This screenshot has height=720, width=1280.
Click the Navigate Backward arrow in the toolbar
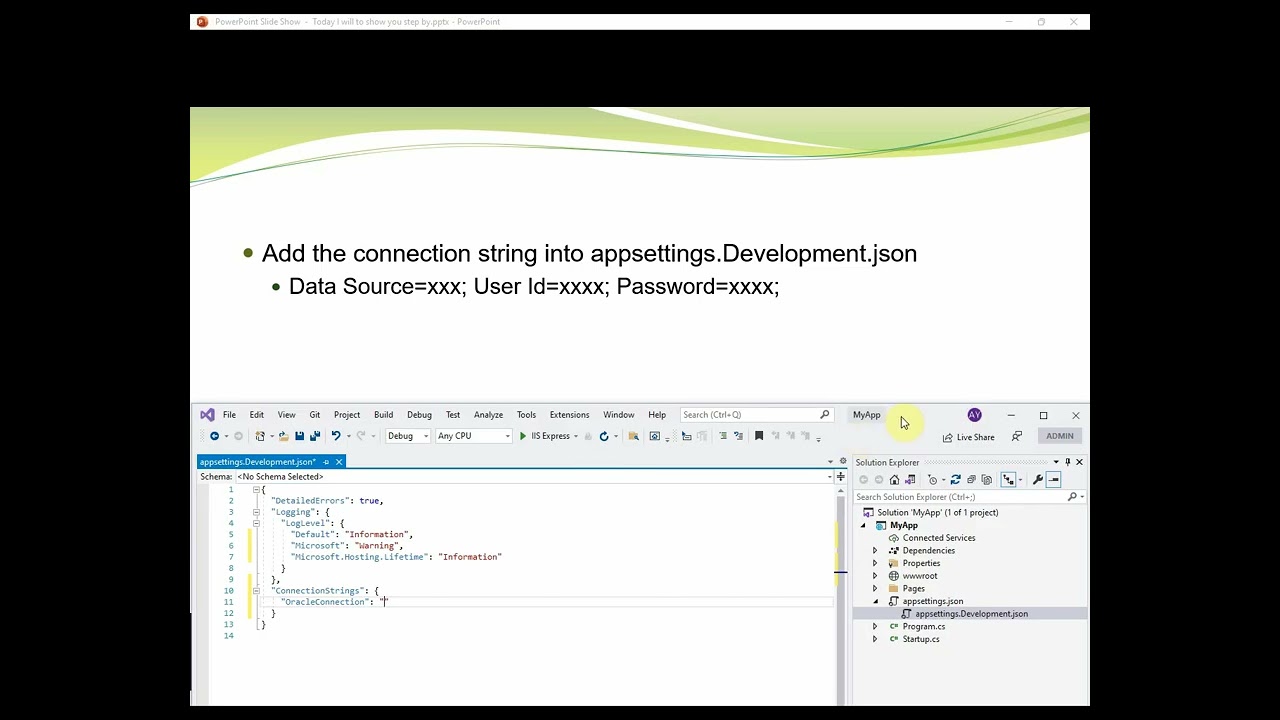[214, 436]
